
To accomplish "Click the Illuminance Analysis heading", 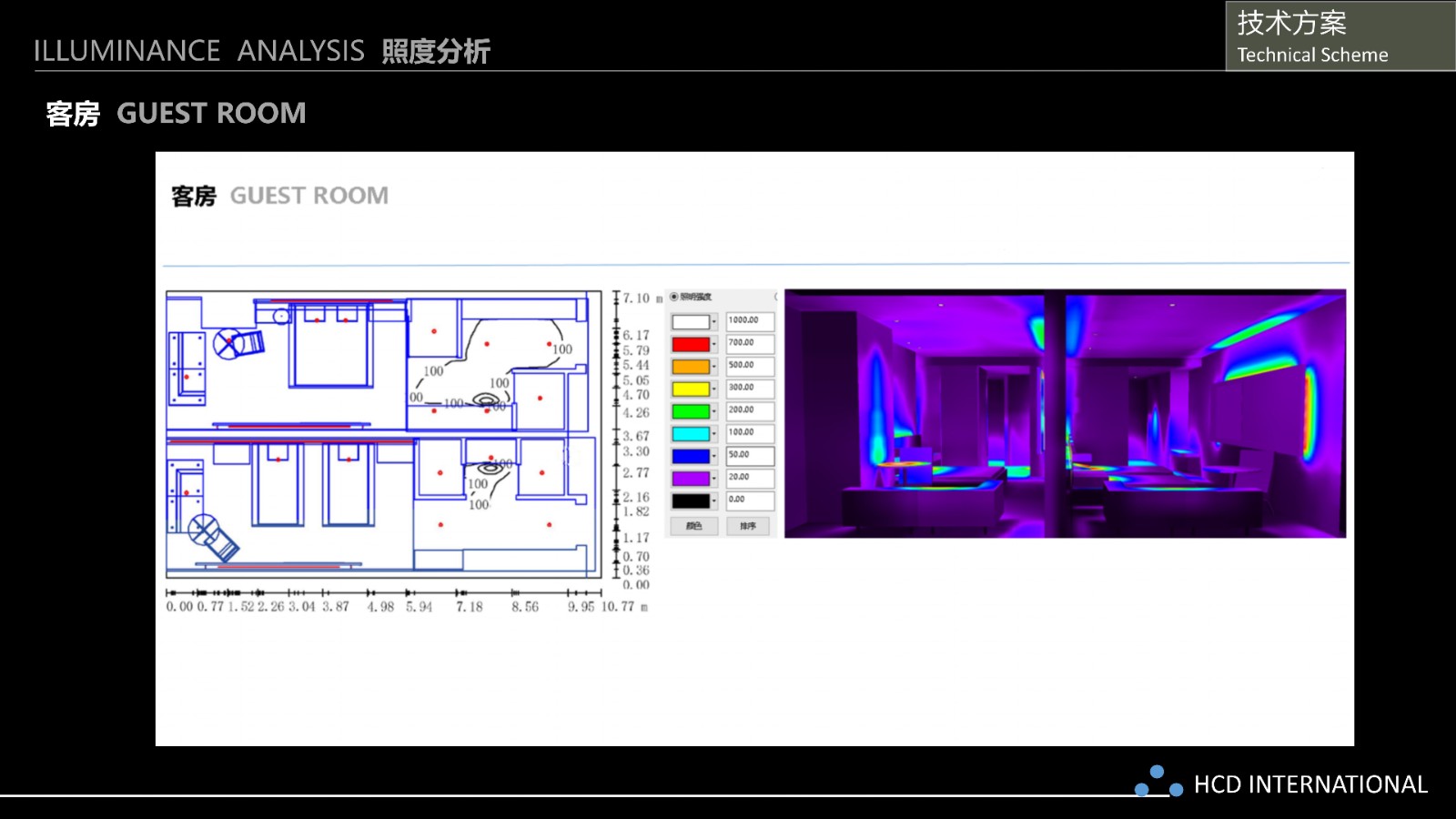I will [x=262, y=51].
